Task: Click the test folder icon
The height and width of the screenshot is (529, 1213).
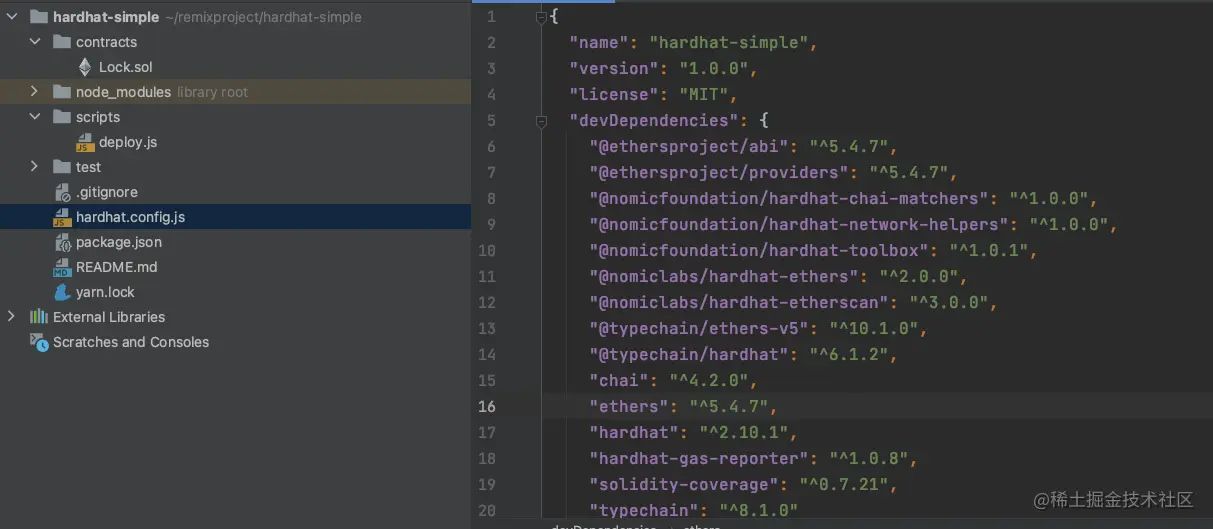Action: coord(62,167)
